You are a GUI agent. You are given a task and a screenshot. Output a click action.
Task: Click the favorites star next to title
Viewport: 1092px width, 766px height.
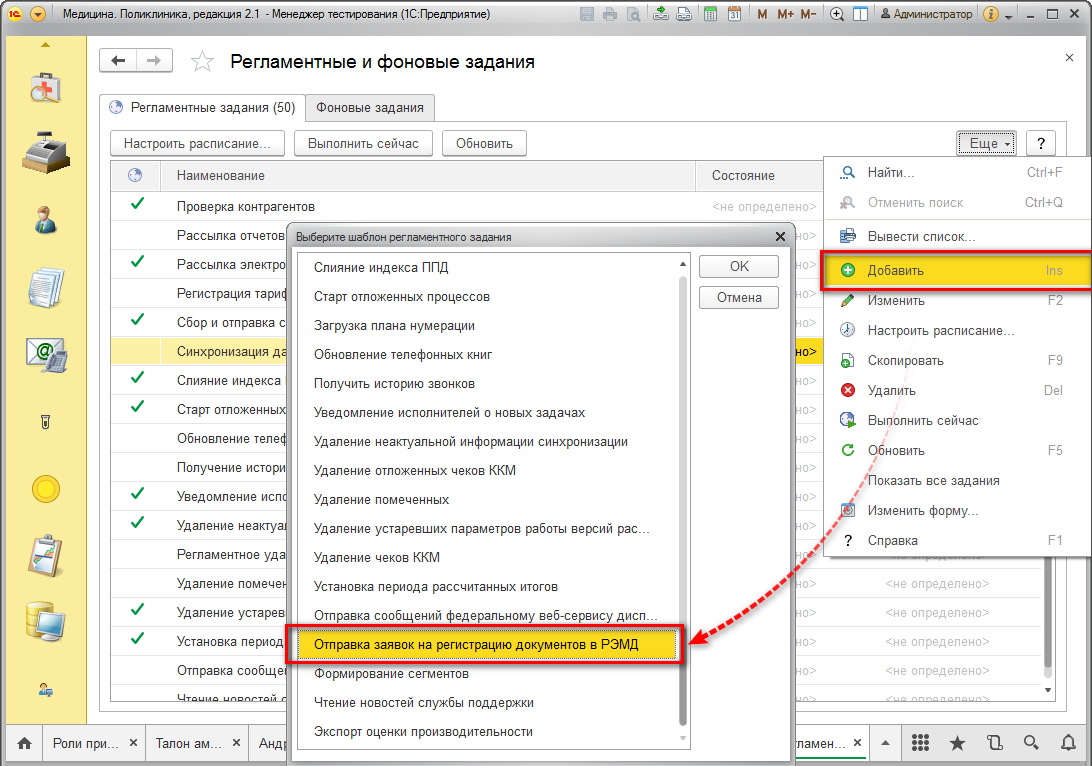click(202, 62)
